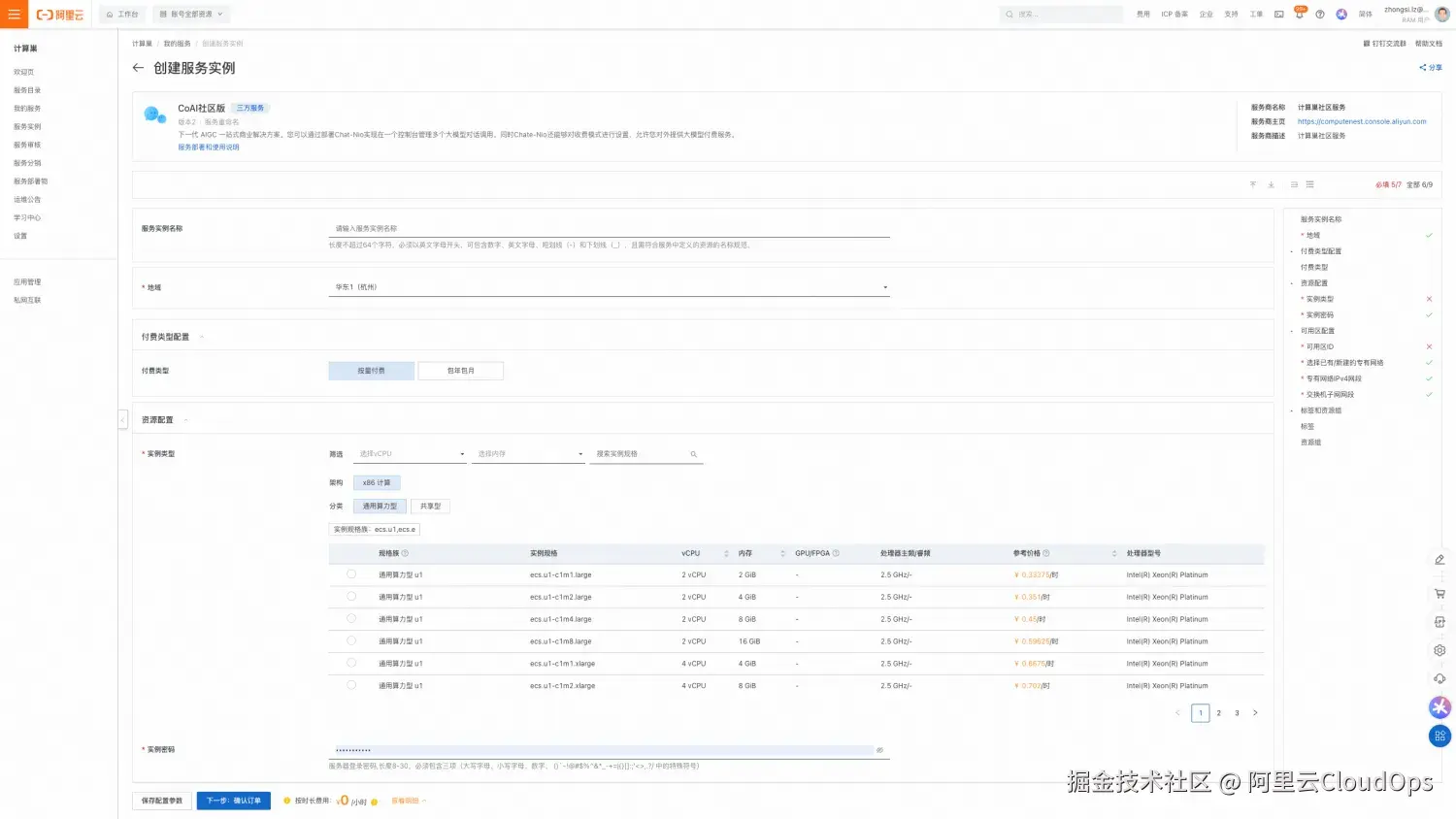
Task: Click the collapse-list icon in form toolbar
Action: tap(1294, 184)
